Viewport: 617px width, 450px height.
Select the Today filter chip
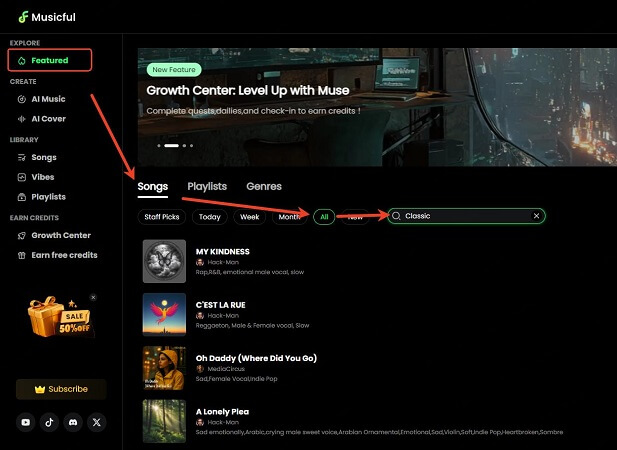click(x=210, y=216)
